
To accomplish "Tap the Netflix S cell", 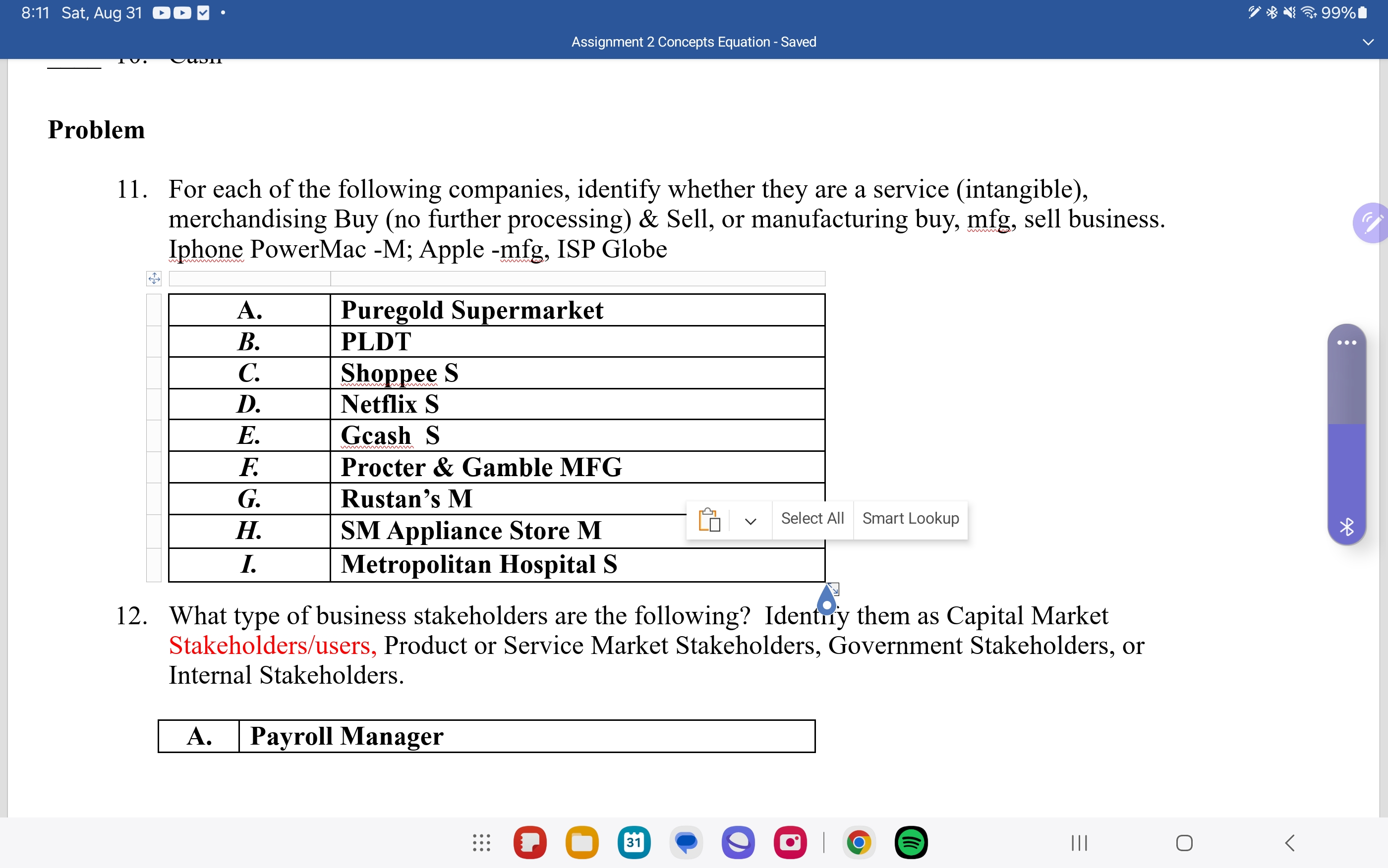I will click(x=577, y=404).
